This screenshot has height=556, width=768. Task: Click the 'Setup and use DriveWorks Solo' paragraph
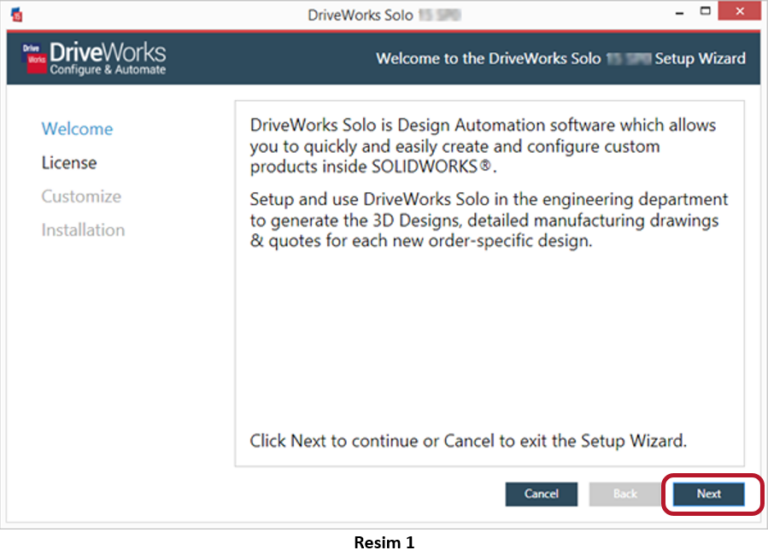(x=488, y=220)
